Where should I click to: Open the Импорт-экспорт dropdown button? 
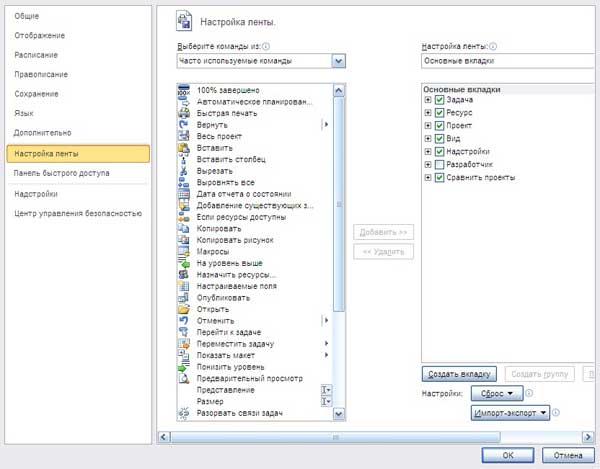pos(510,413)
